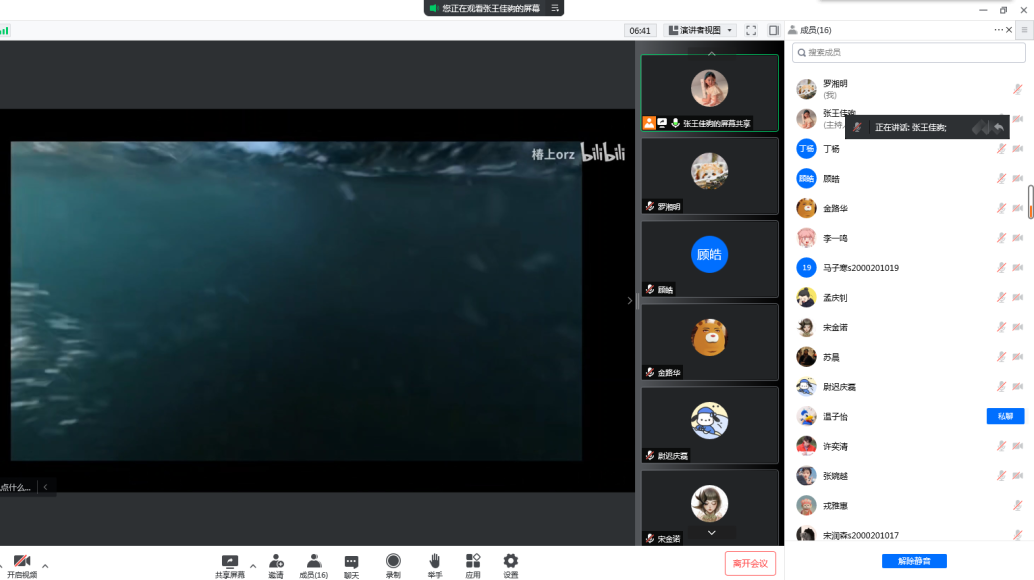Click the share screen icon
The height and width of the screenshot is (580, 1034).
[229, 562]
